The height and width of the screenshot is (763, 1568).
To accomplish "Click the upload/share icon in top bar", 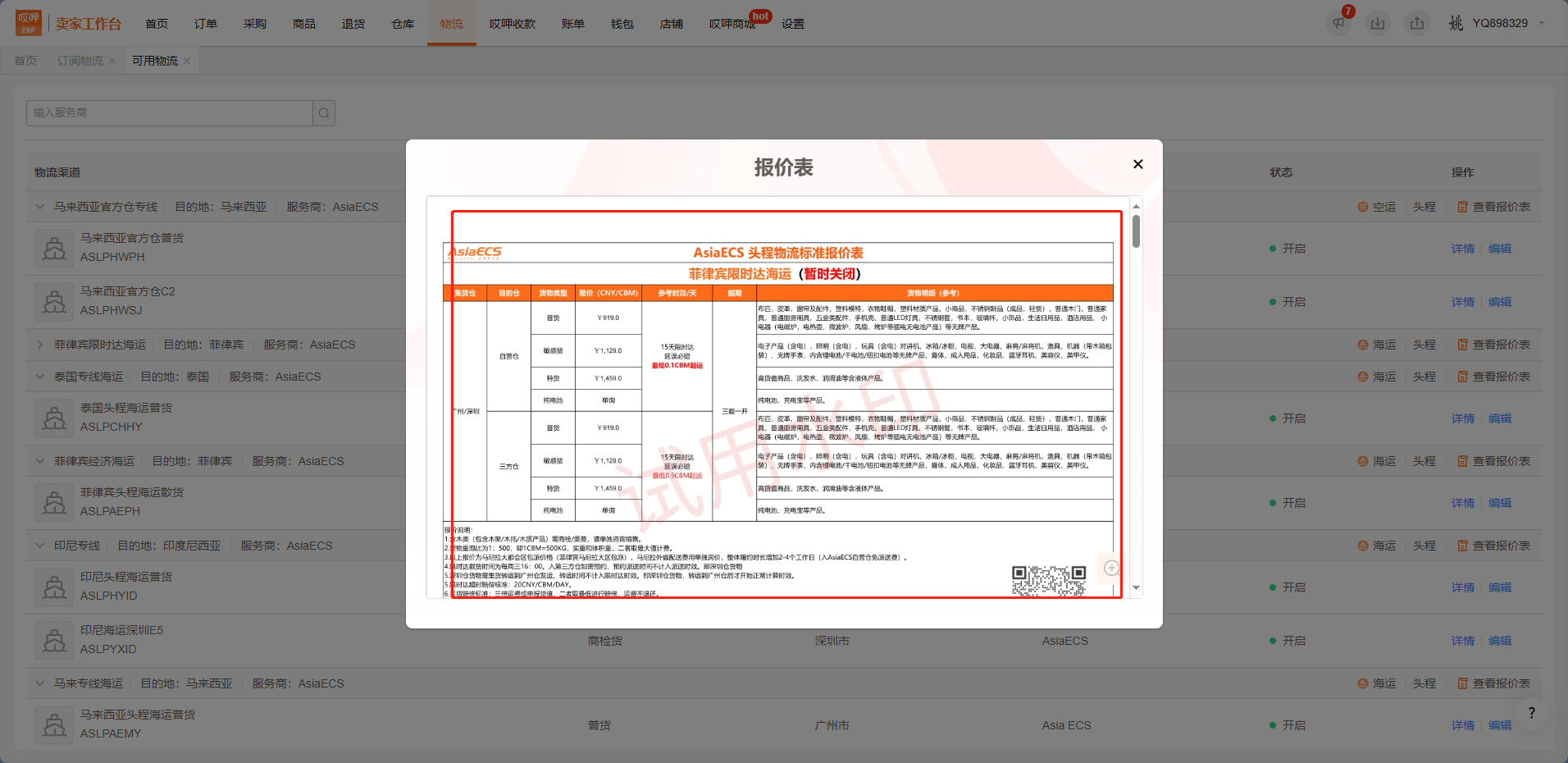I will tap(1417, 23).
